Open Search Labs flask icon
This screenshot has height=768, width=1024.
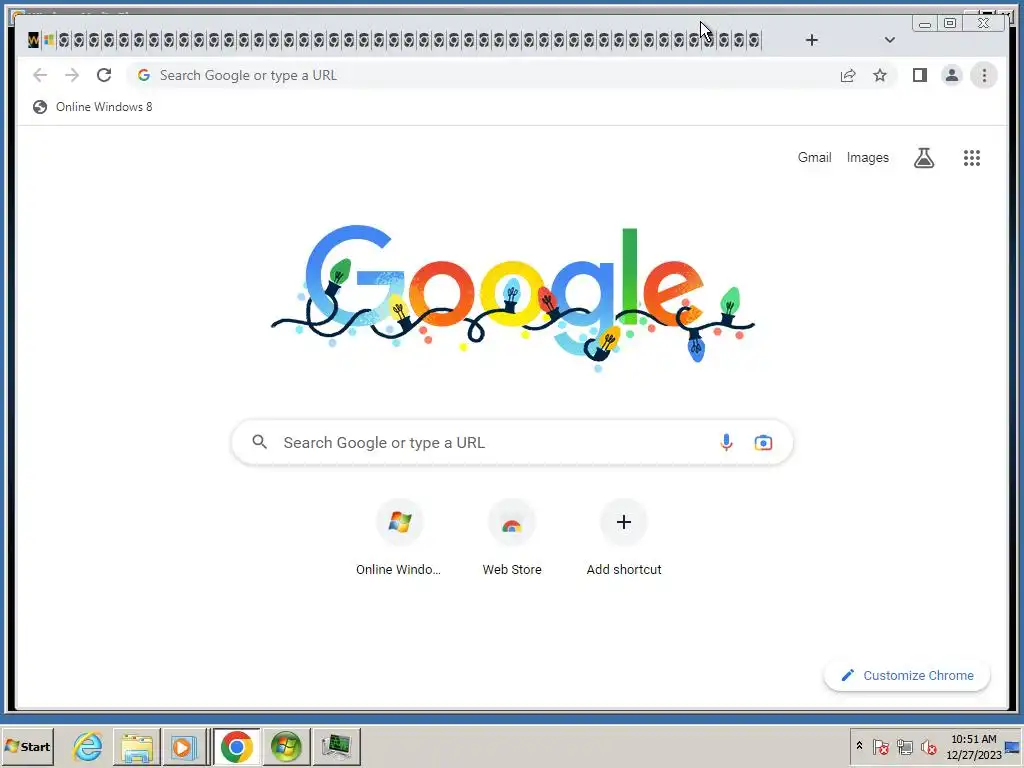point(923,157)
